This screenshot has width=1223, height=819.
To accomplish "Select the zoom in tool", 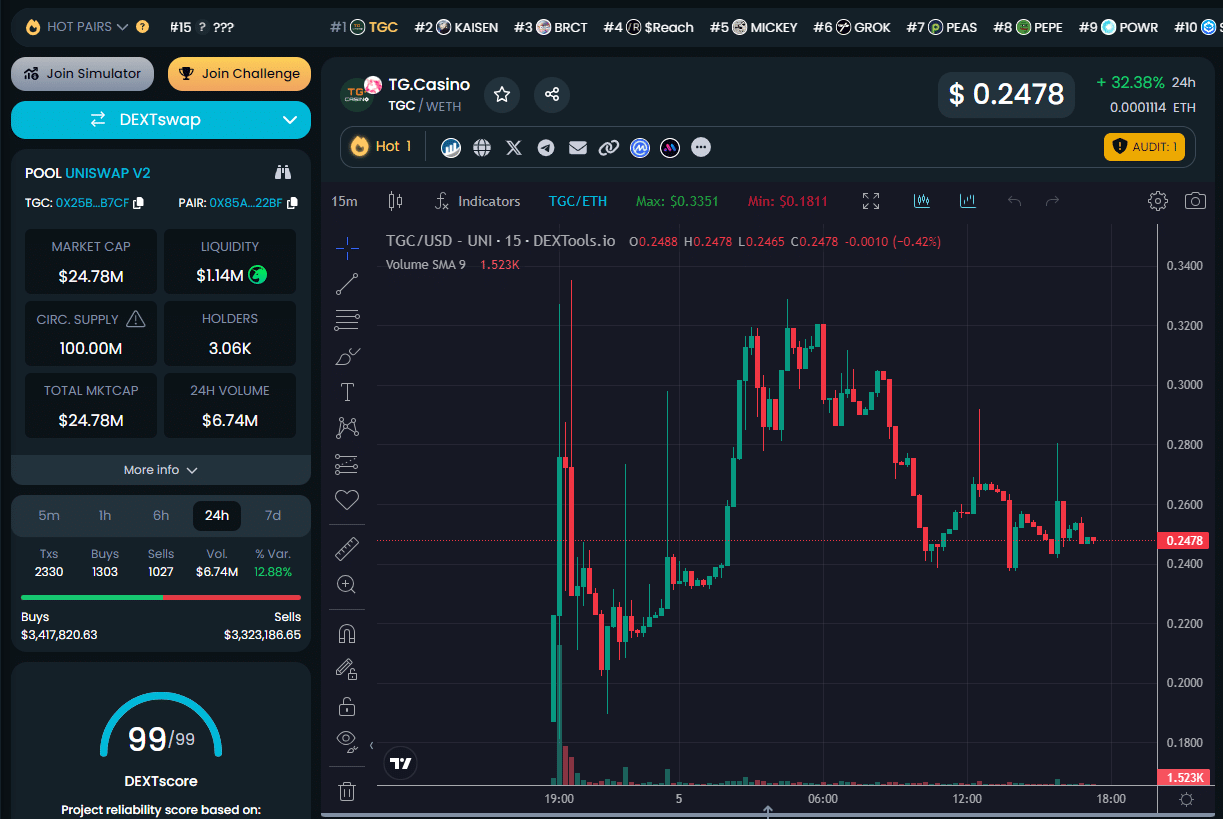I will point(347,584).
